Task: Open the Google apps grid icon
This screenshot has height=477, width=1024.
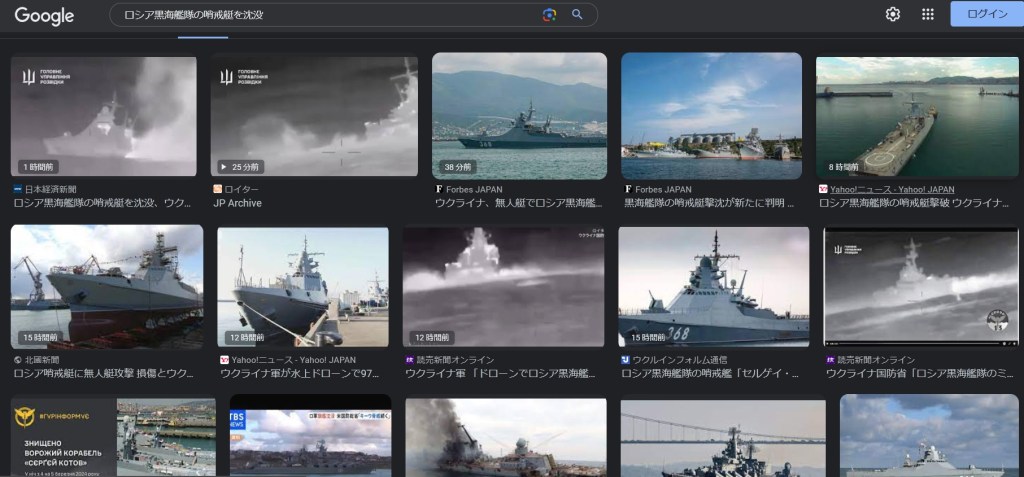Action: [x=928, y=14]
